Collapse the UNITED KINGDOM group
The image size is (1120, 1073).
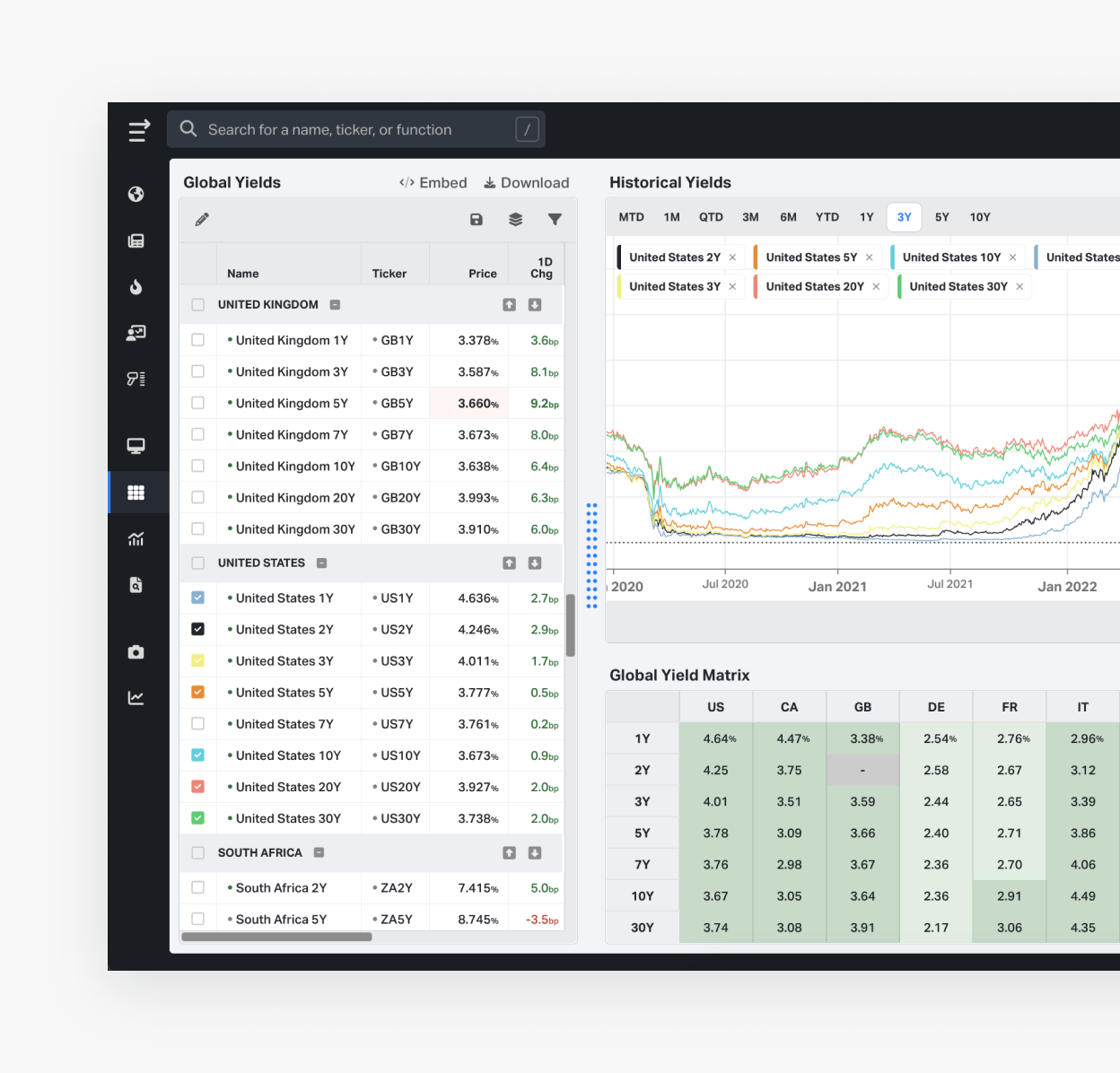(335, 305)
